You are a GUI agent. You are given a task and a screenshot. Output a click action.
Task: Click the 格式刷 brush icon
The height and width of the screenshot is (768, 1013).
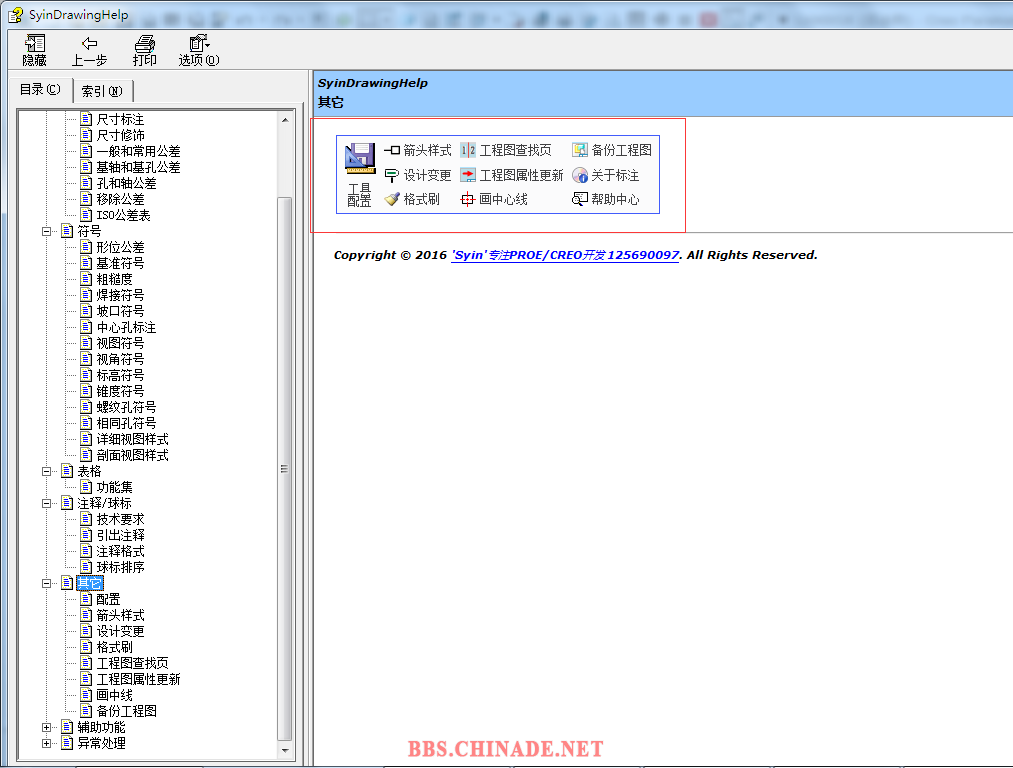pos(392,200)
